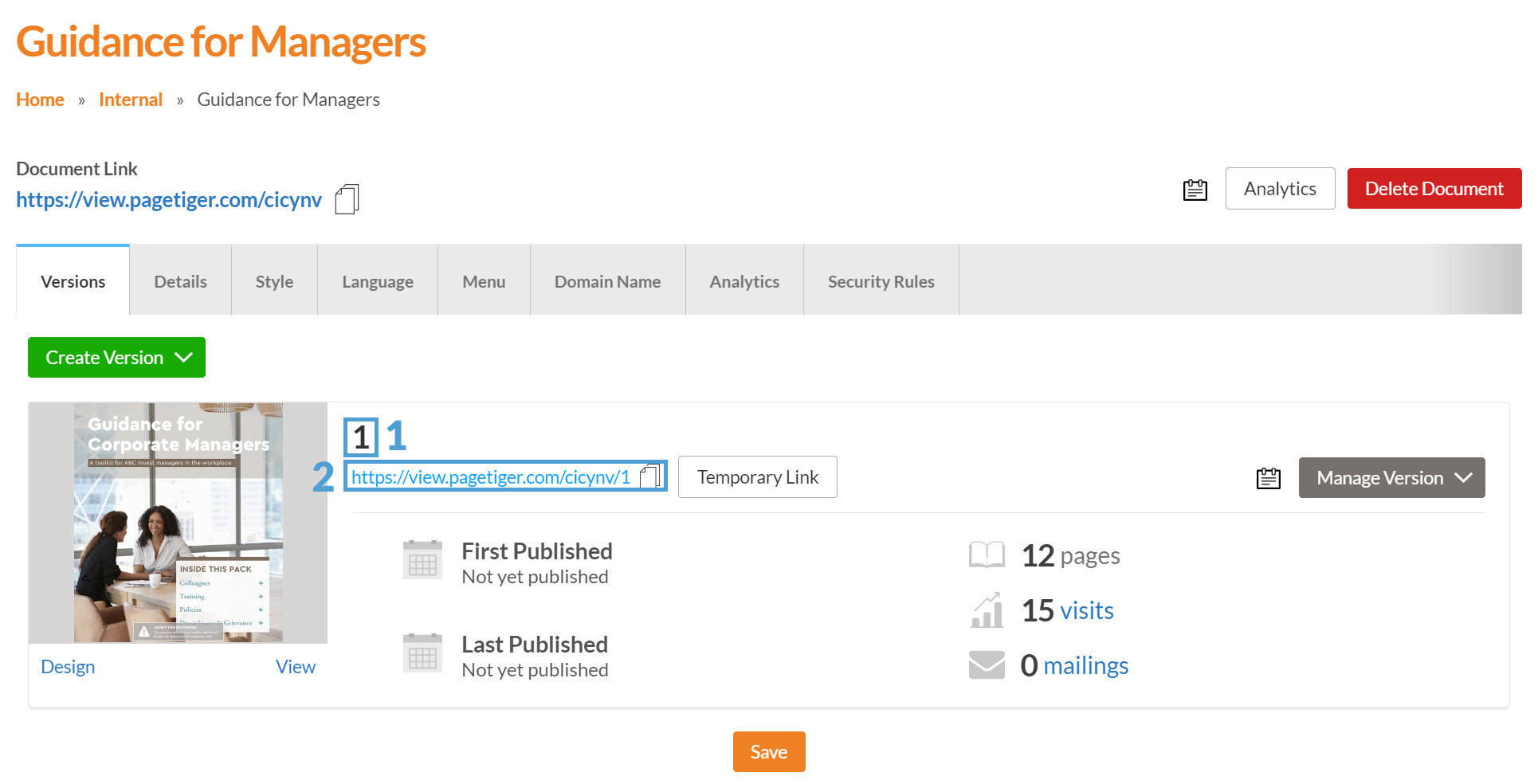Screen dimensions: 1538x784
Task: Go to Internal in the breadcrumb
Action: point(131,100)
